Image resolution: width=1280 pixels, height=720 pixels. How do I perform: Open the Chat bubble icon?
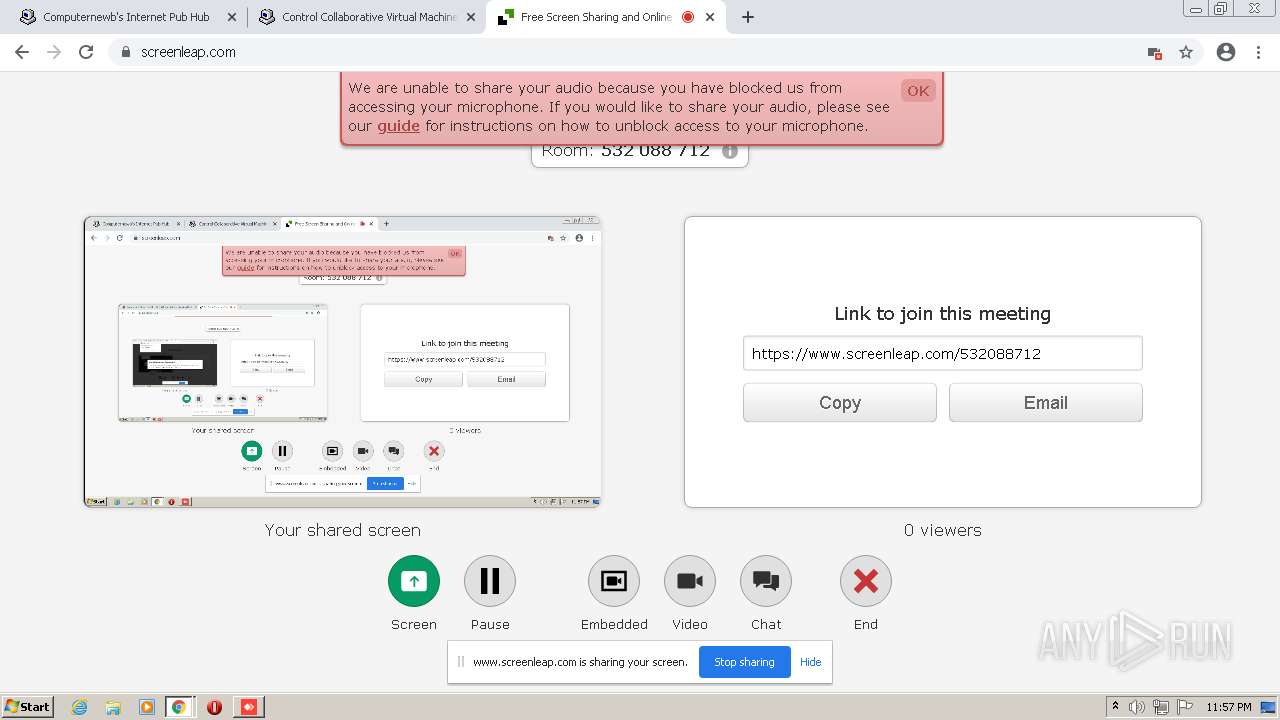(766, 581)
